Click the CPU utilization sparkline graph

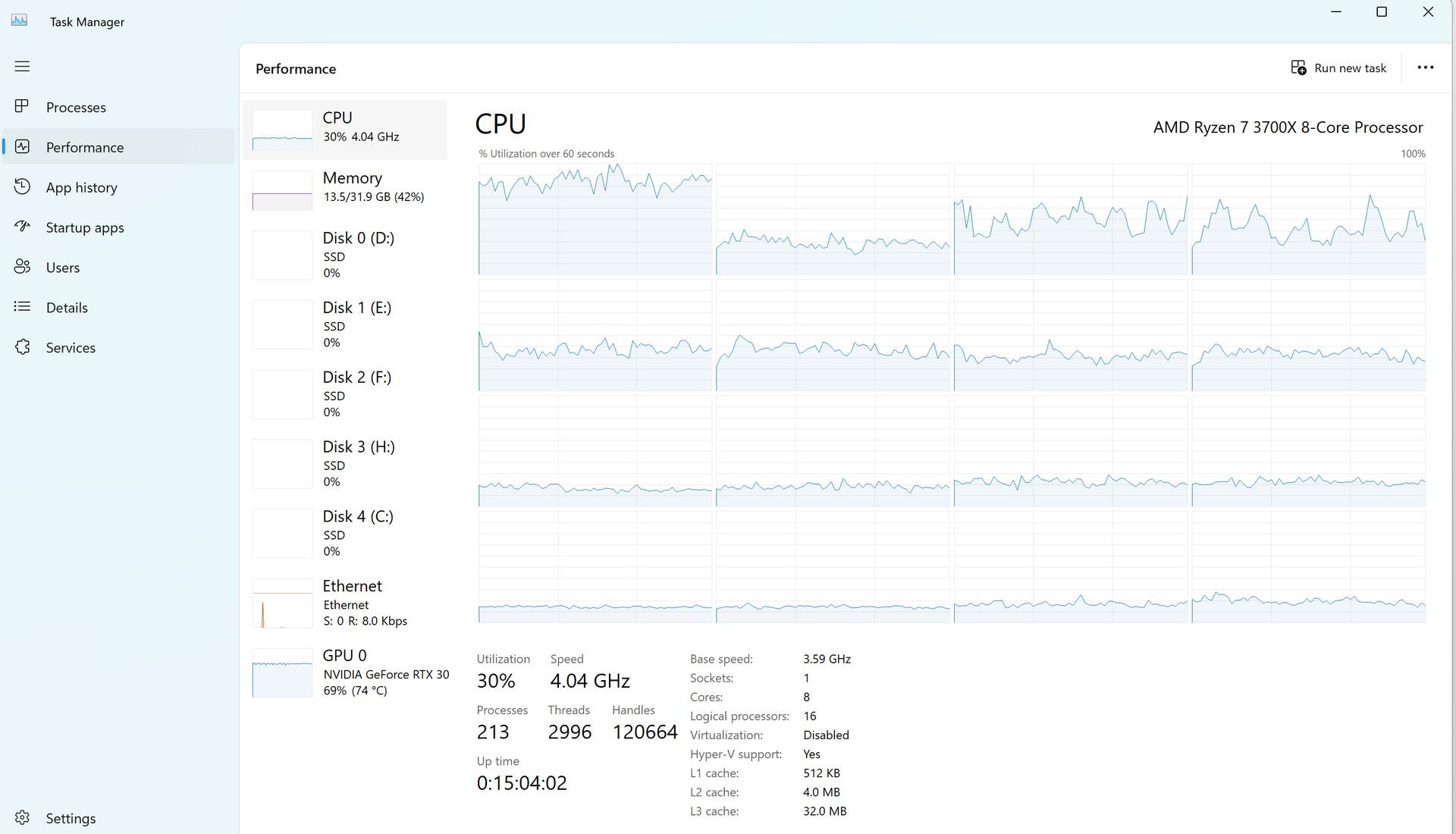(281, 130)
